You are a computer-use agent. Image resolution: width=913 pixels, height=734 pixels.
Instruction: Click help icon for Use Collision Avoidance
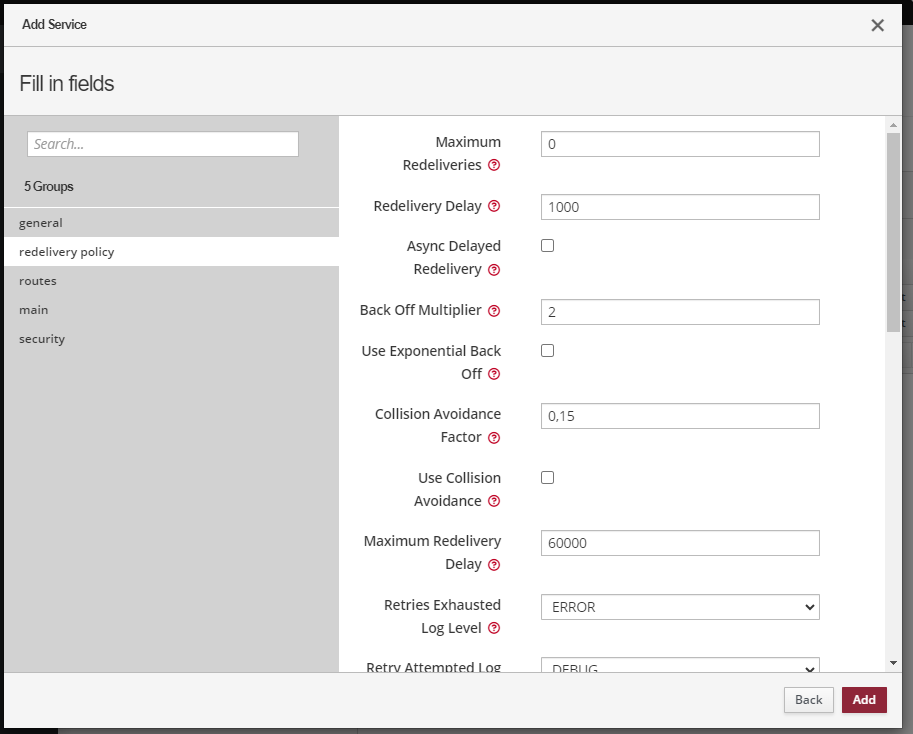(494, 501)
